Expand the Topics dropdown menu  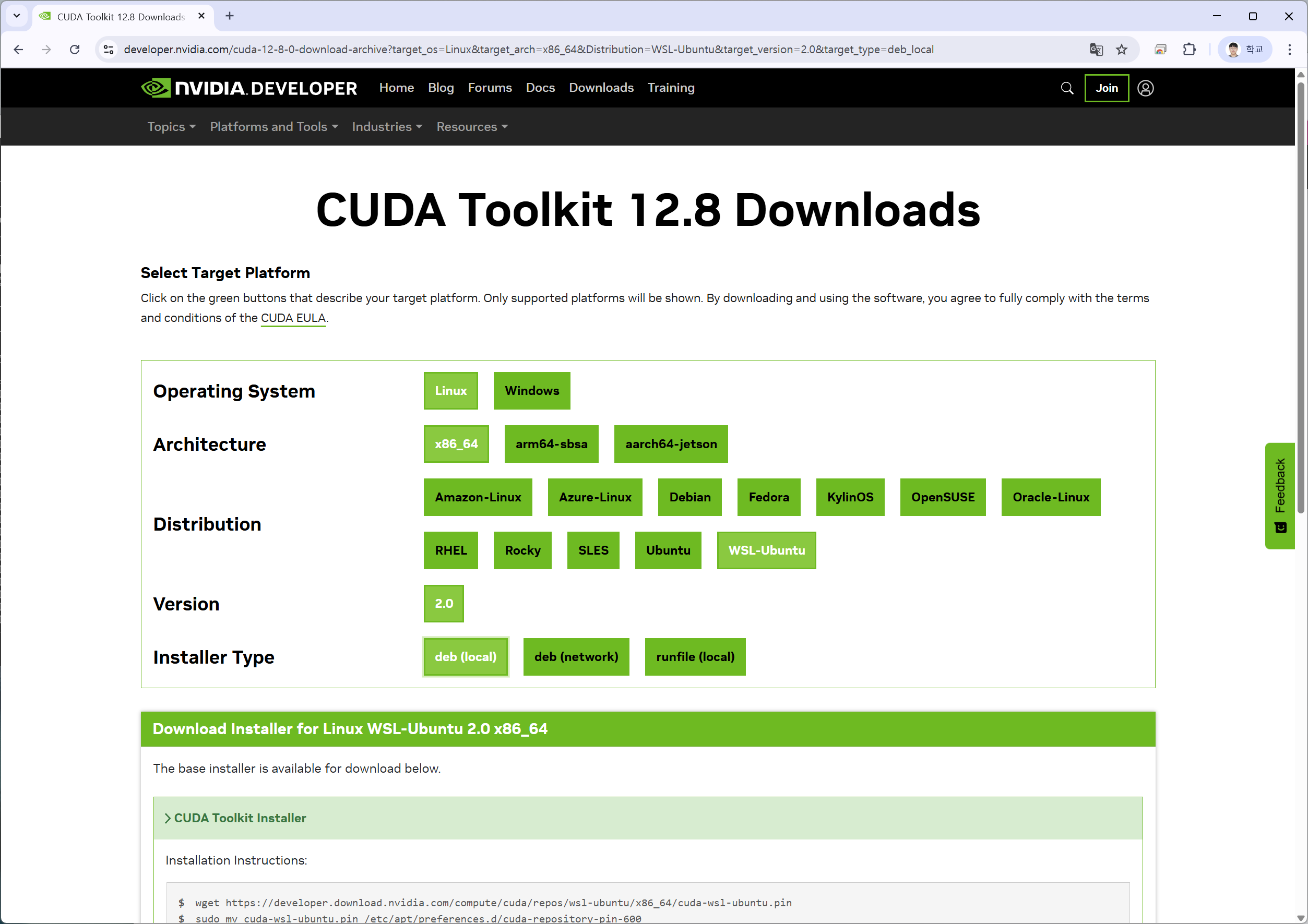[x=171, y=126]
